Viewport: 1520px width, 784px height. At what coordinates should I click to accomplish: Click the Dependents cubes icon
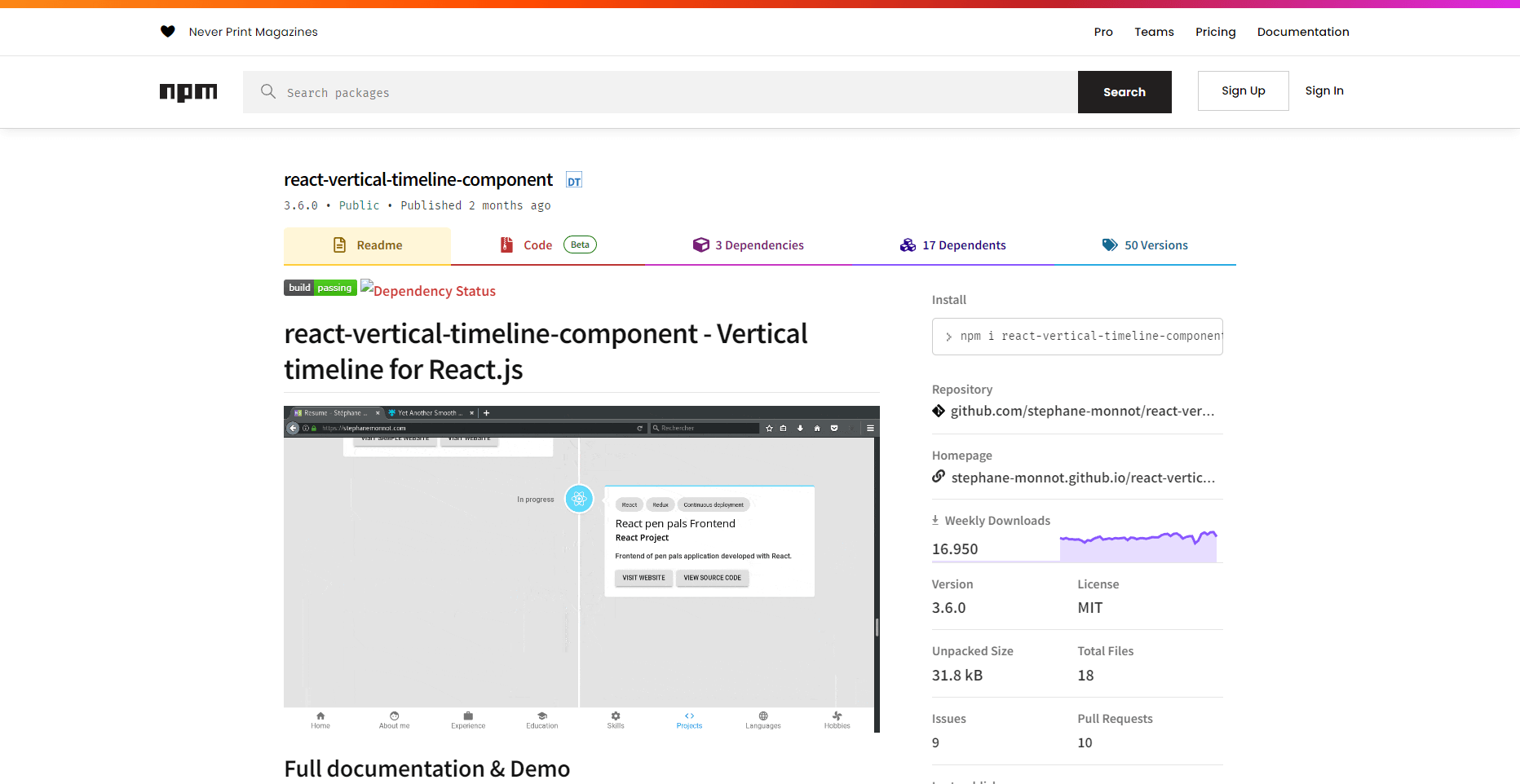coord(908,245)
